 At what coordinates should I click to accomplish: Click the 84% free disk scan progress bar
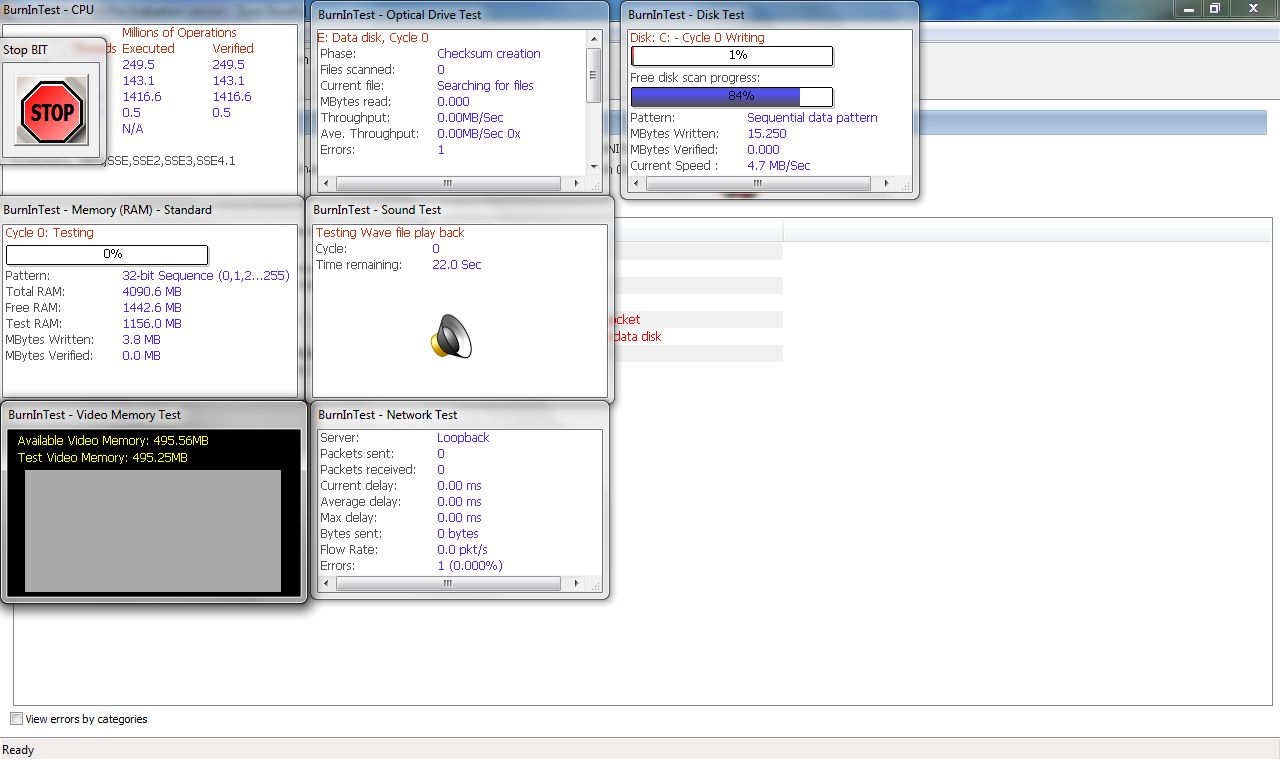[732, 97]
